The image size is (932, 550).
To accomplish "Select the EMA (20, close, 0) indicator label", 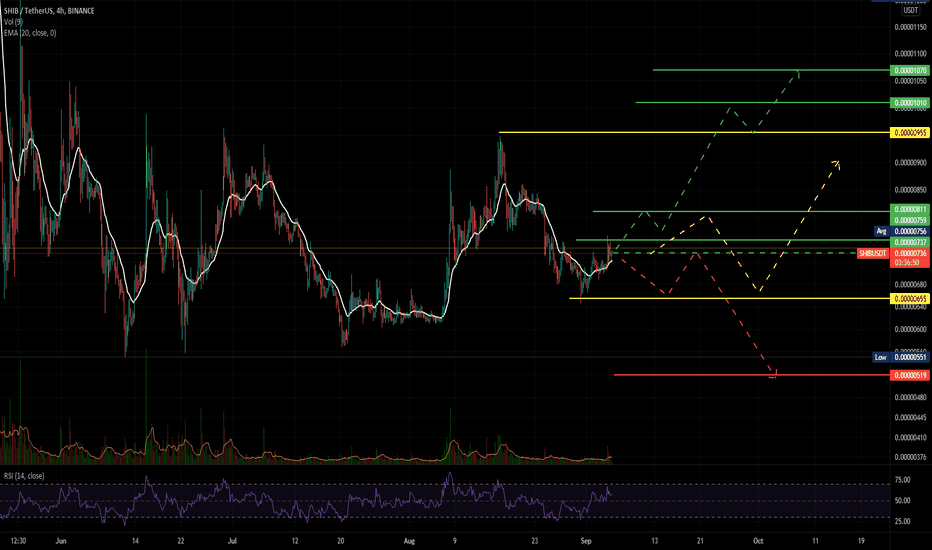I will (30, 33).
